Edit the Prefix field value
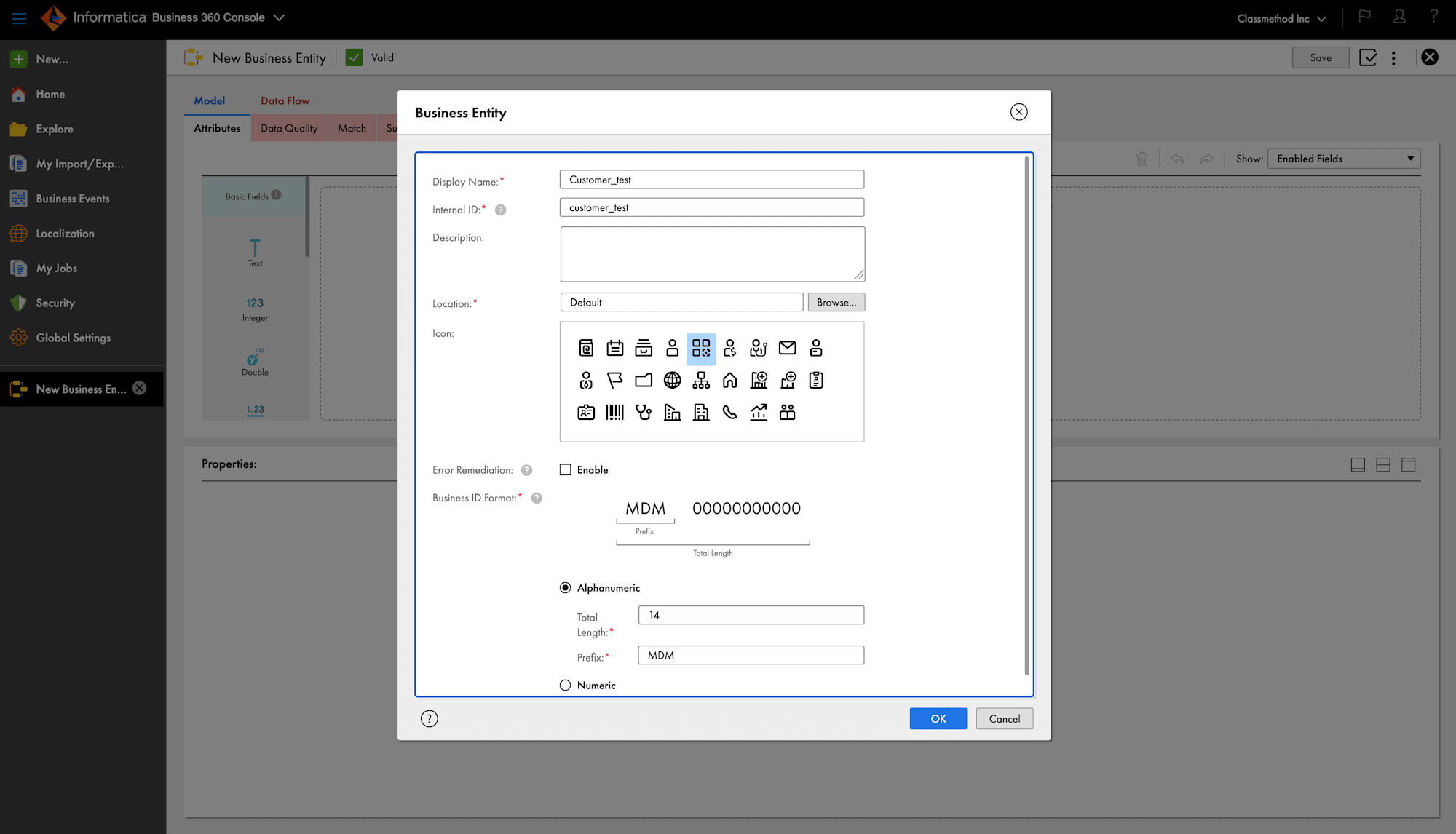 751,655
